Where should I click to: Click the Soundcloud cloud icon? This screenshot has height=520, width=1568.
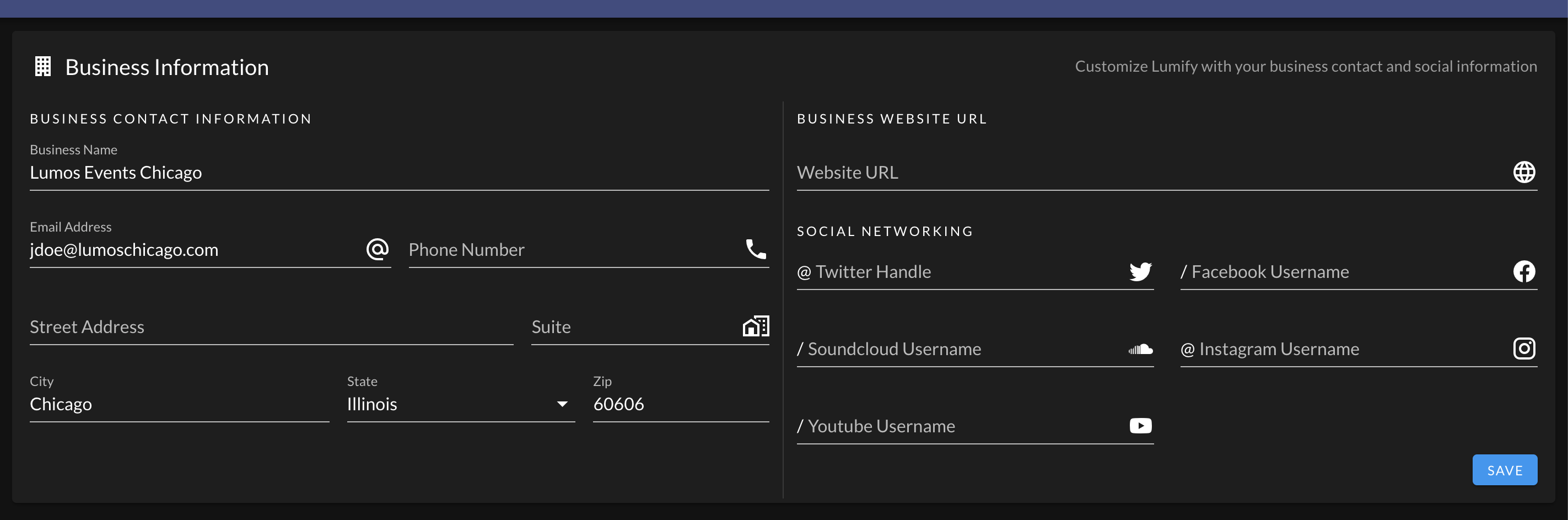pyautogui.click(x=1140, y=349)
